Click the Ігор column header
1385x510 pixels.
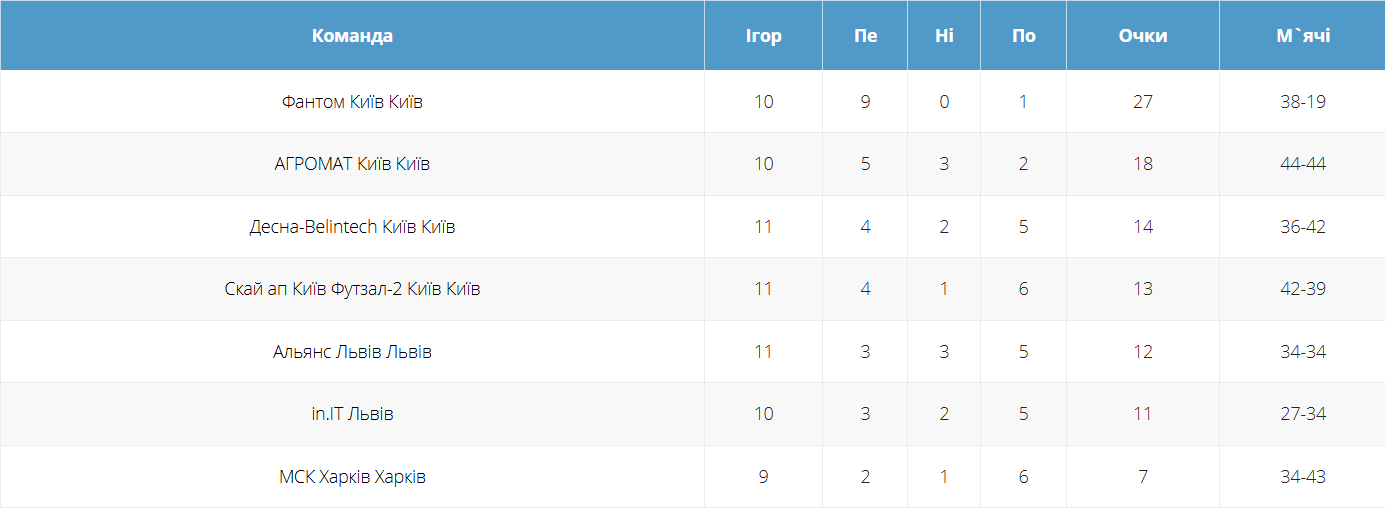tap(763, 36)
